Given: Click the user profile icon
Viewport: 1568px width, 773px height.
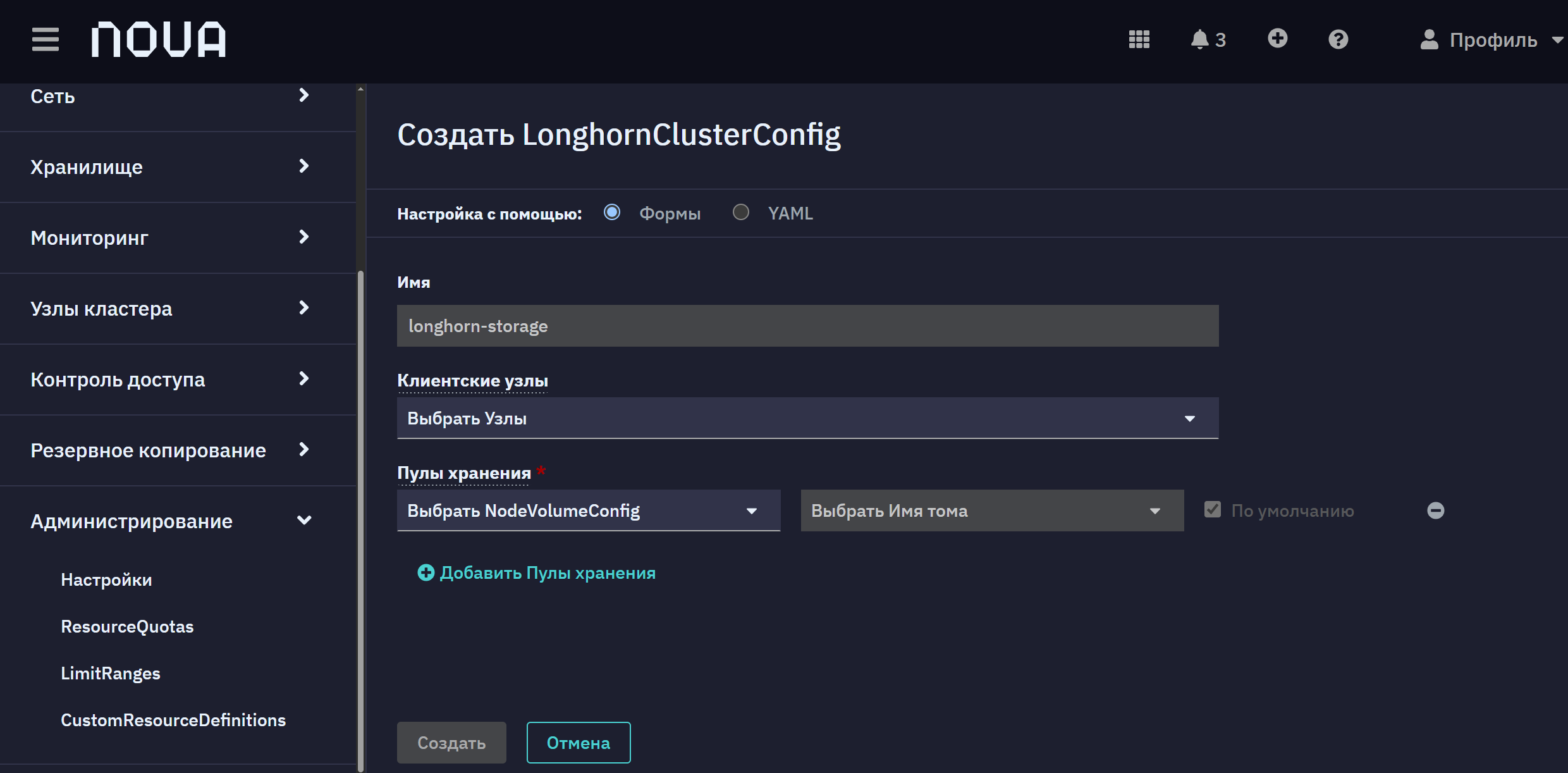Looking at the screenshot, I should coord(1429,39).
